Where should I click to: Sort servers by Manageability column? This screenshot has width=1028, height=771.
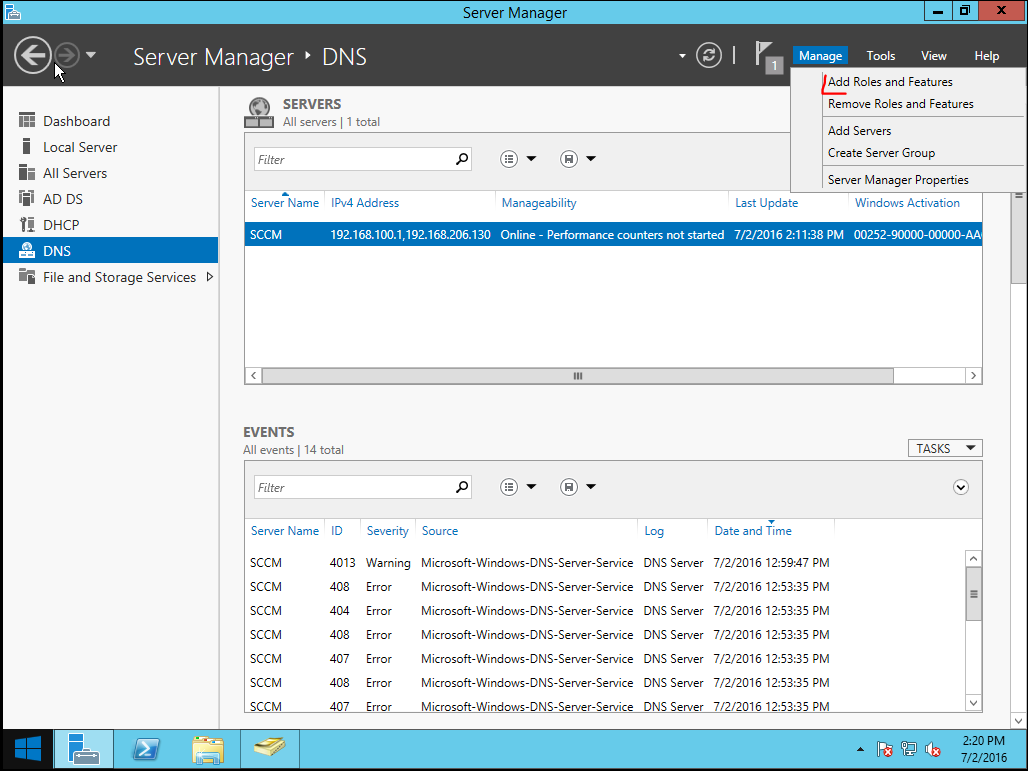(x=539, y=203)
